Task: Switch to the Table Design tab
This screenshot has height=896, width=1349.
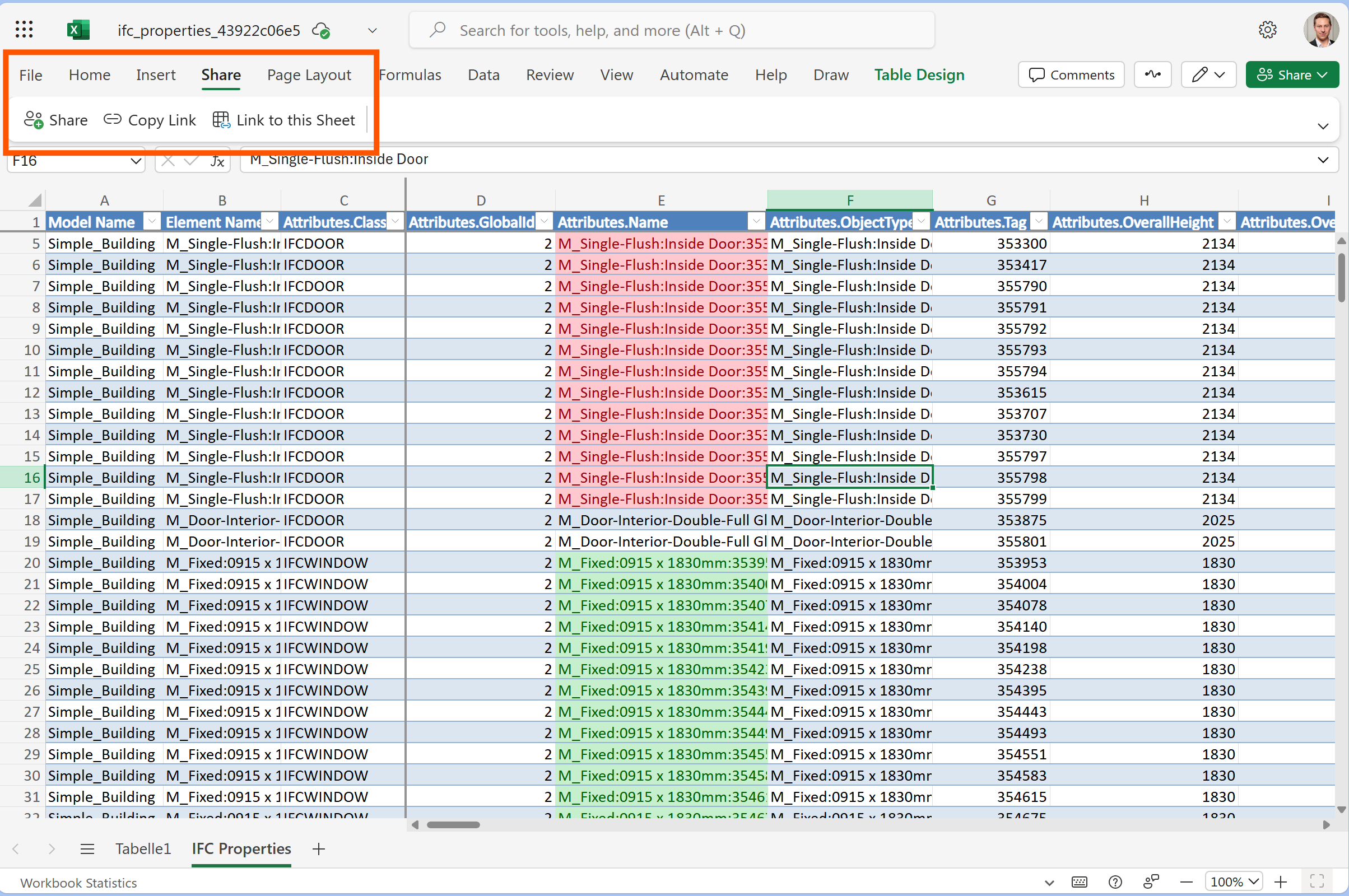Action: [919, 75]
